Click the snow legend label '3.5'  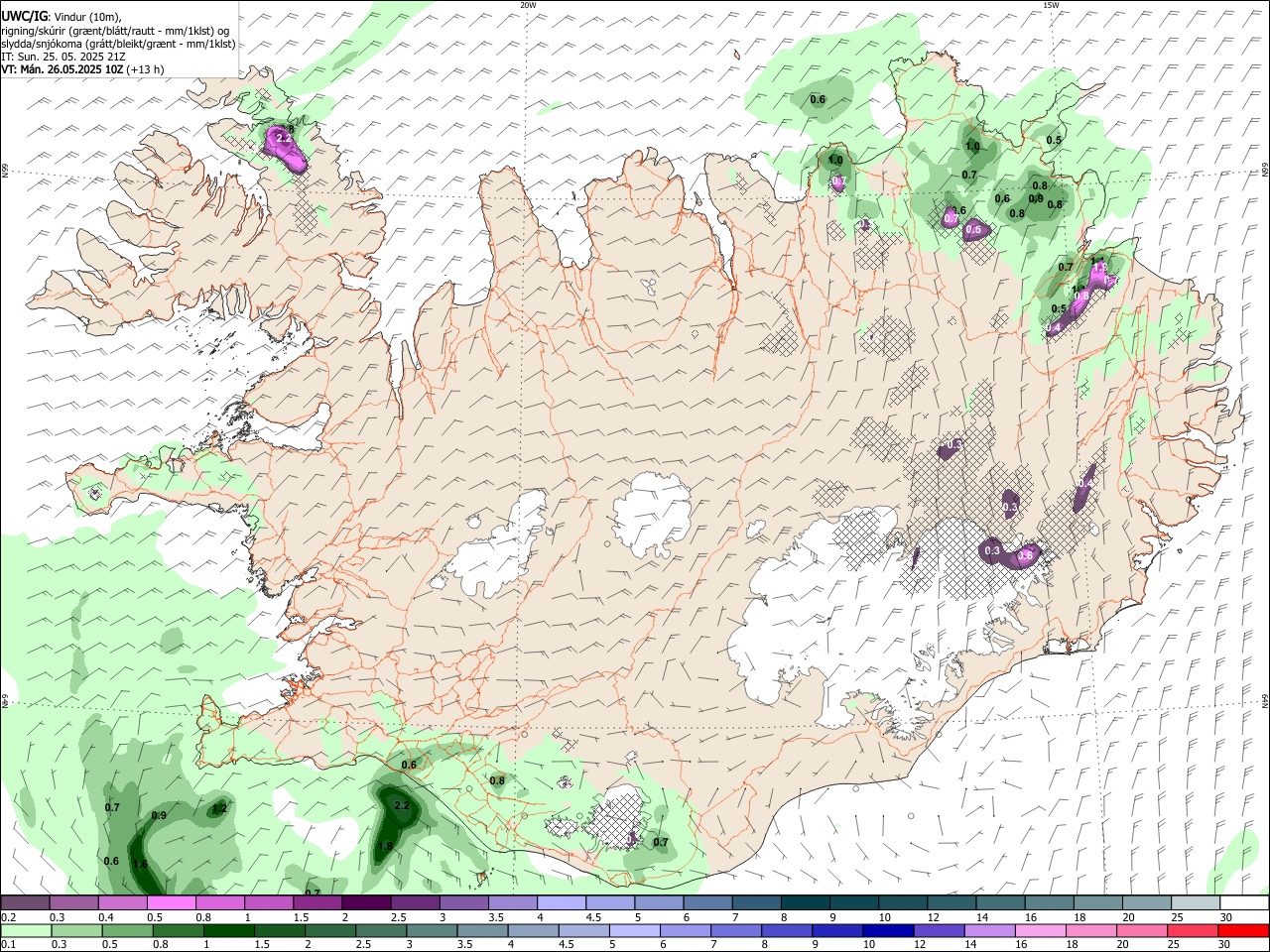tap(495, 918)
